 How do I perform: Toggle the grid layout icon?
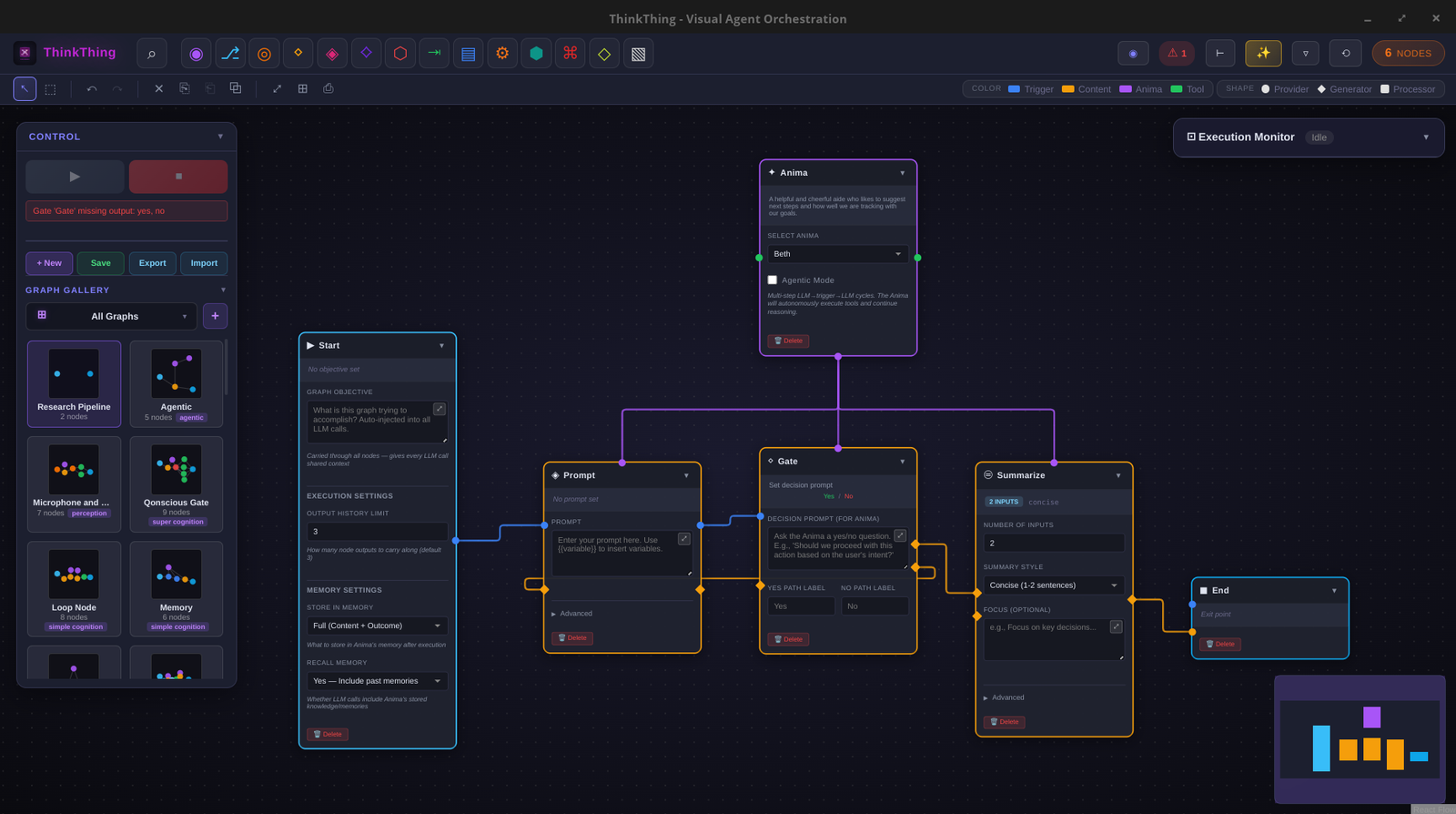tap(303, 88)
